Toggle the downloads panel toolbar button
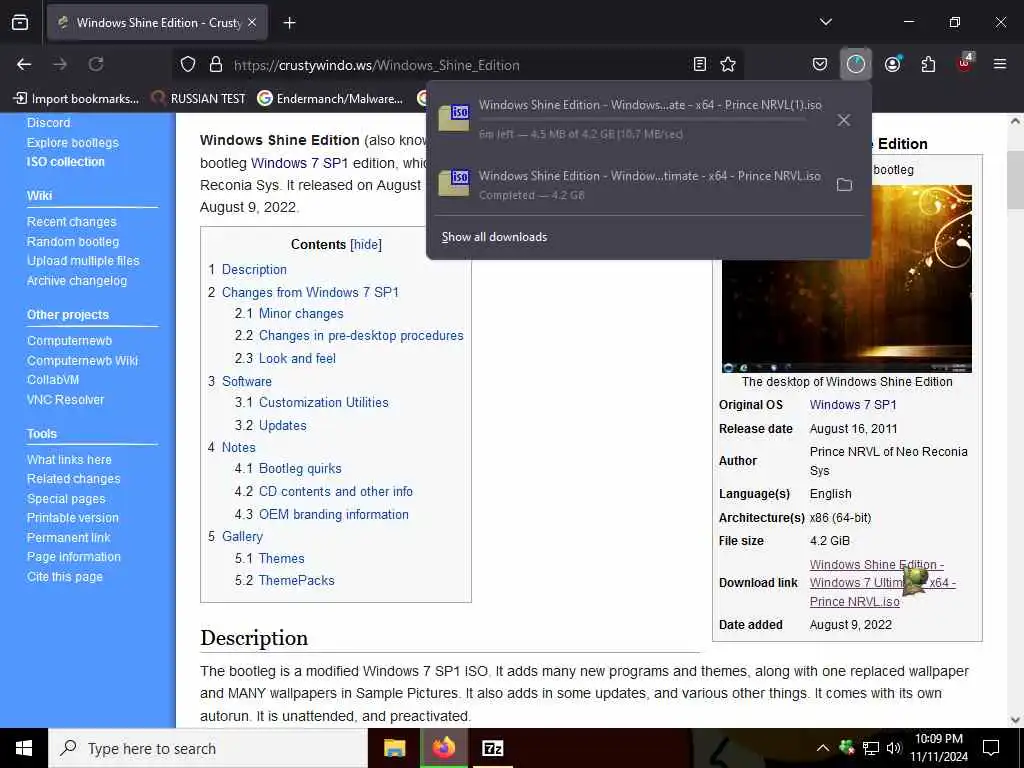The height and width of the screenshot is (768, 1024). click(856, 64)
